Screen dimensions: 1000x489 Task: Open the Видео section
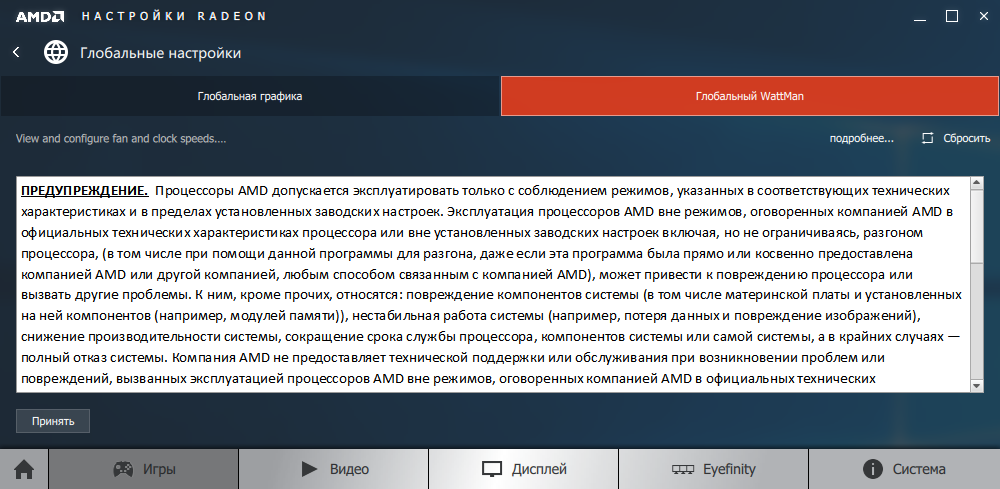(334, 470)
